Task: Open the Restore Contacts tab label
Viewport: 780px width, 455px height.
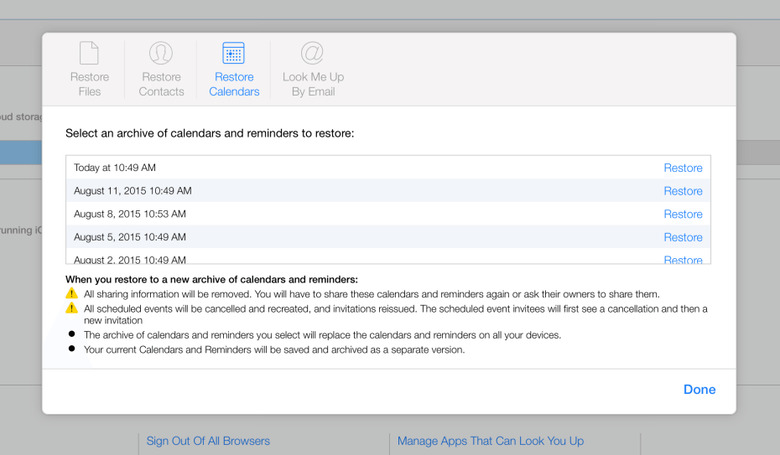Action: click(161, 84)
